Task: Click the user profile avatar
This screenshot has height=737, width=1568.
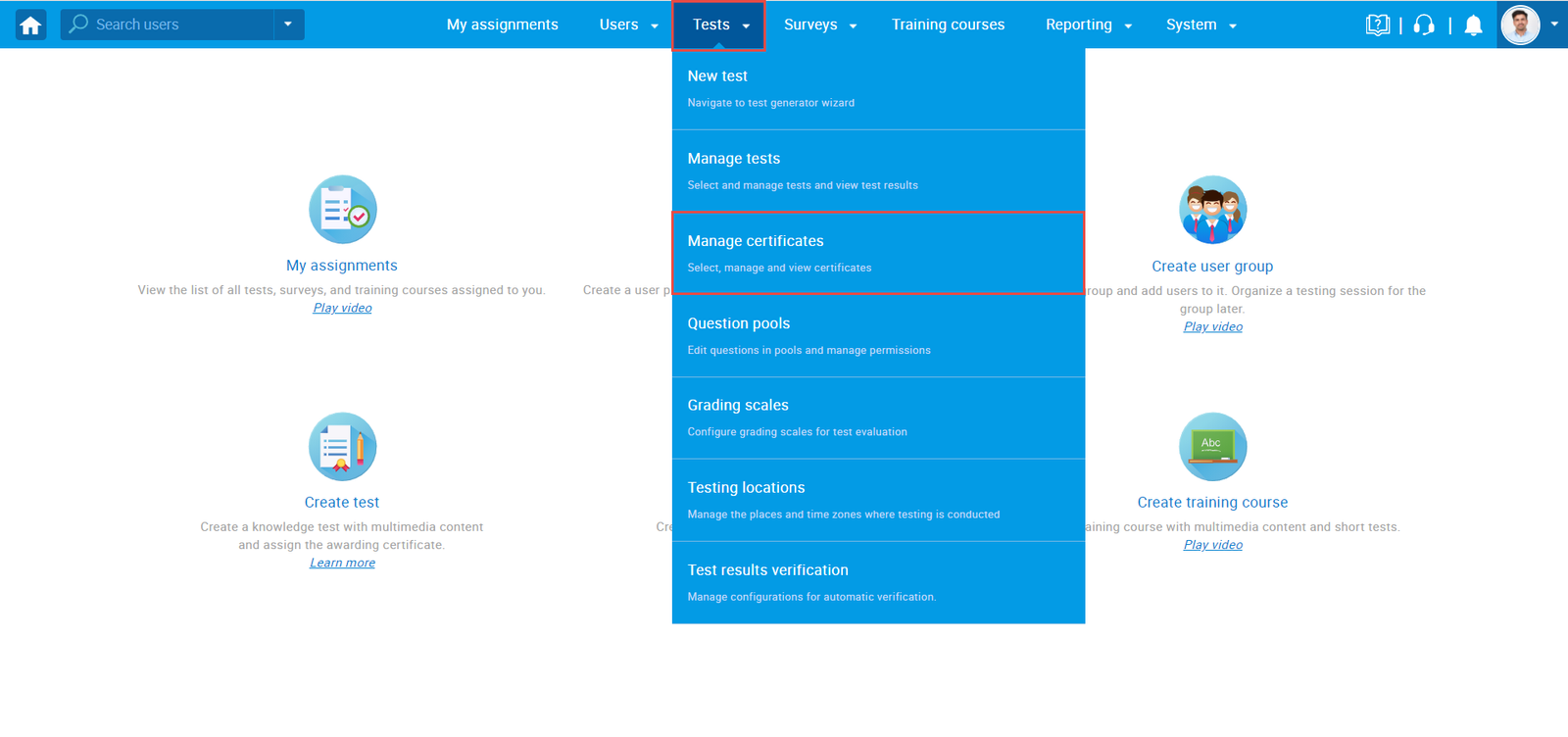Action: click(x=1520, y=25)
